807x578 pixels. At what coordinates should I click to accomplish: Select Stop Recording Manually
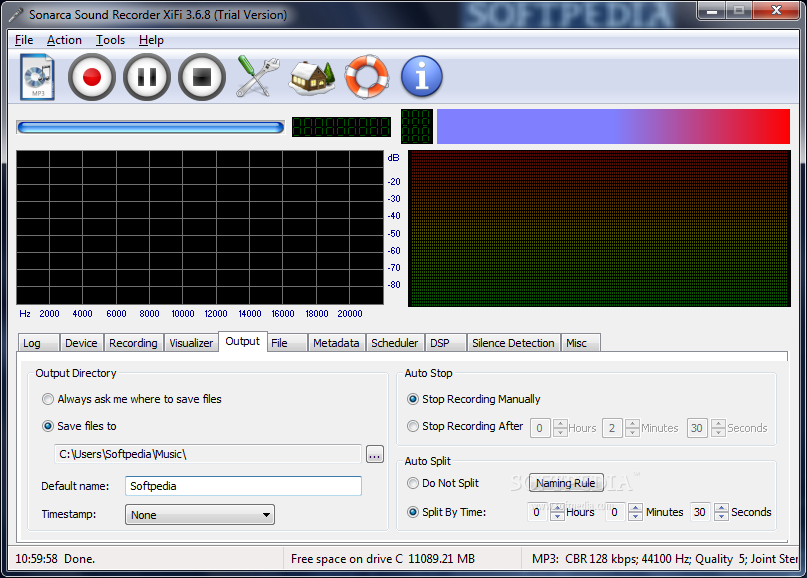click(x=474, y=399)
